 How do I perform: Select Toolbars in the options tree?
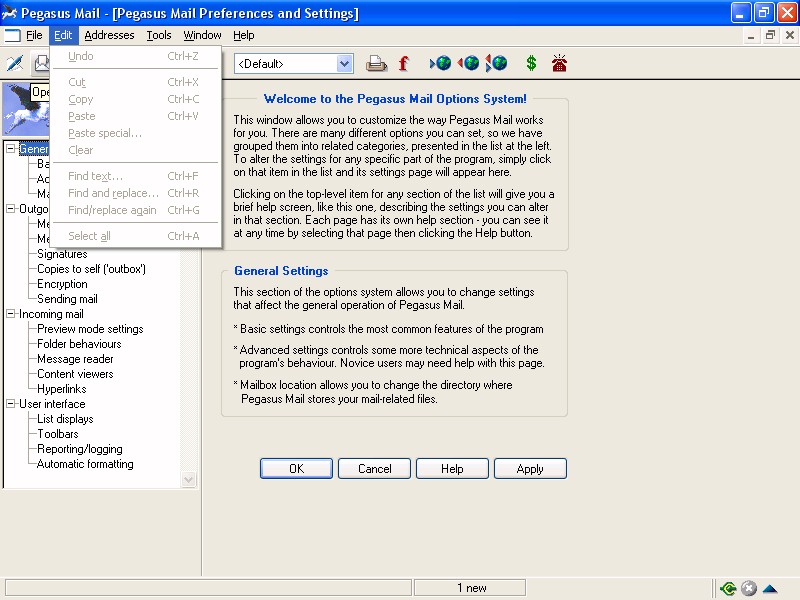coord(58,434)
